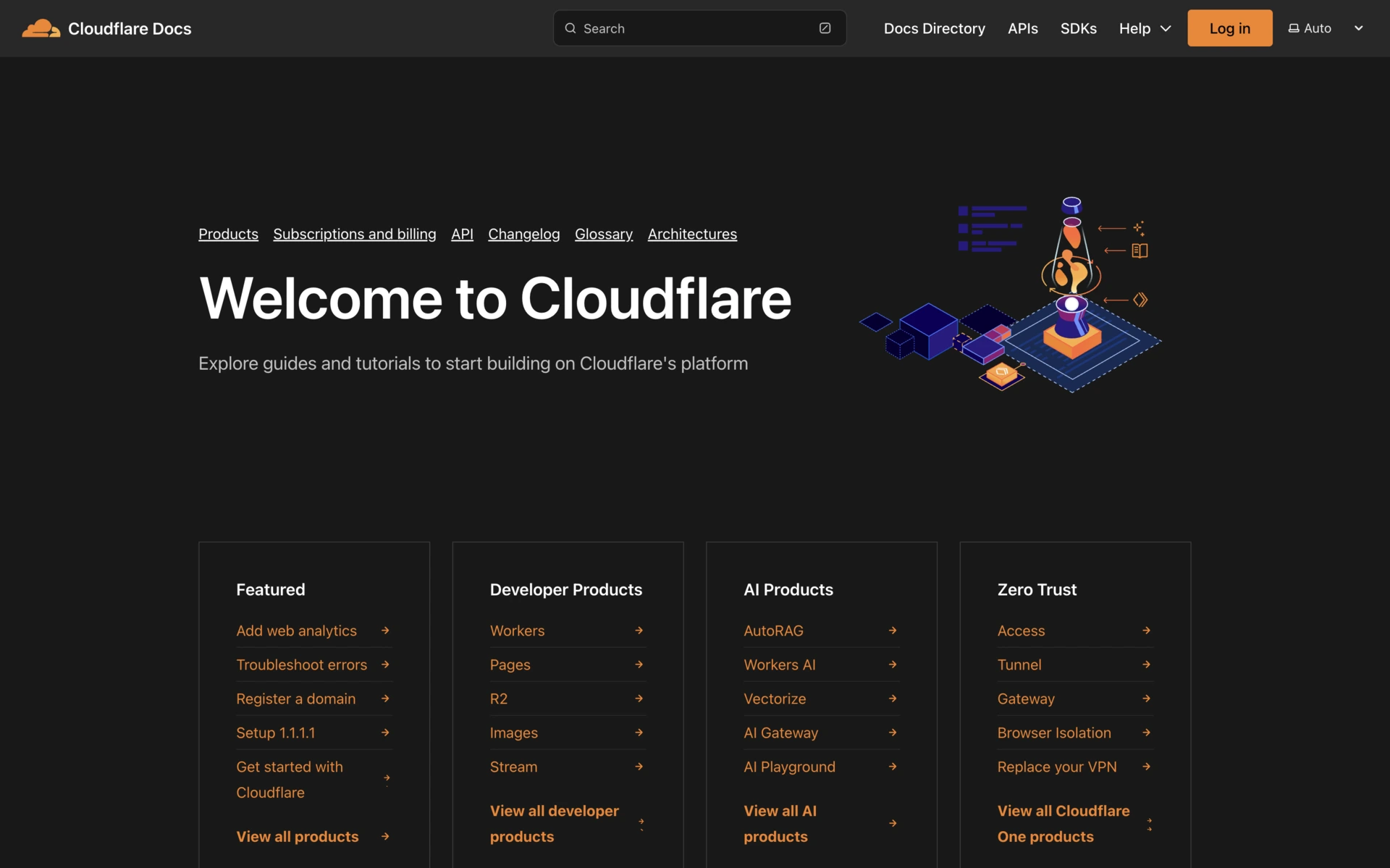1390x868 pixels.
Task: Open the R2 link
Action: click(498, 699)
